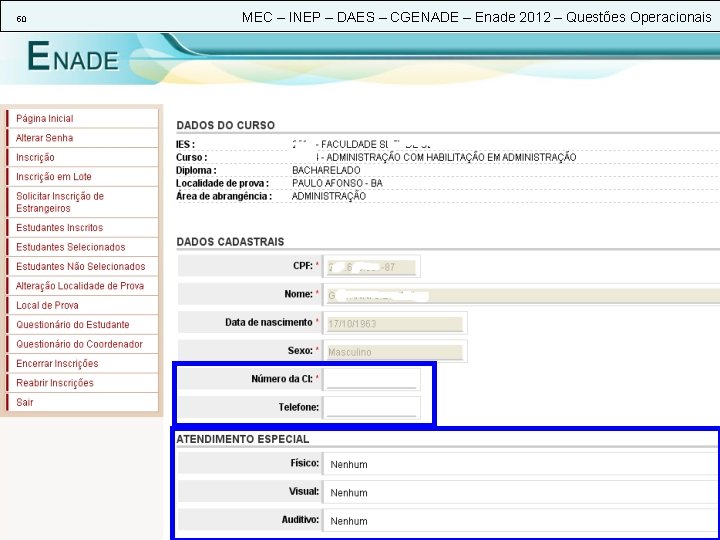Click the DADOS DO CURSO heading
Image resolution: width=720 pixels, height=540 pixels.
(225, 125)
